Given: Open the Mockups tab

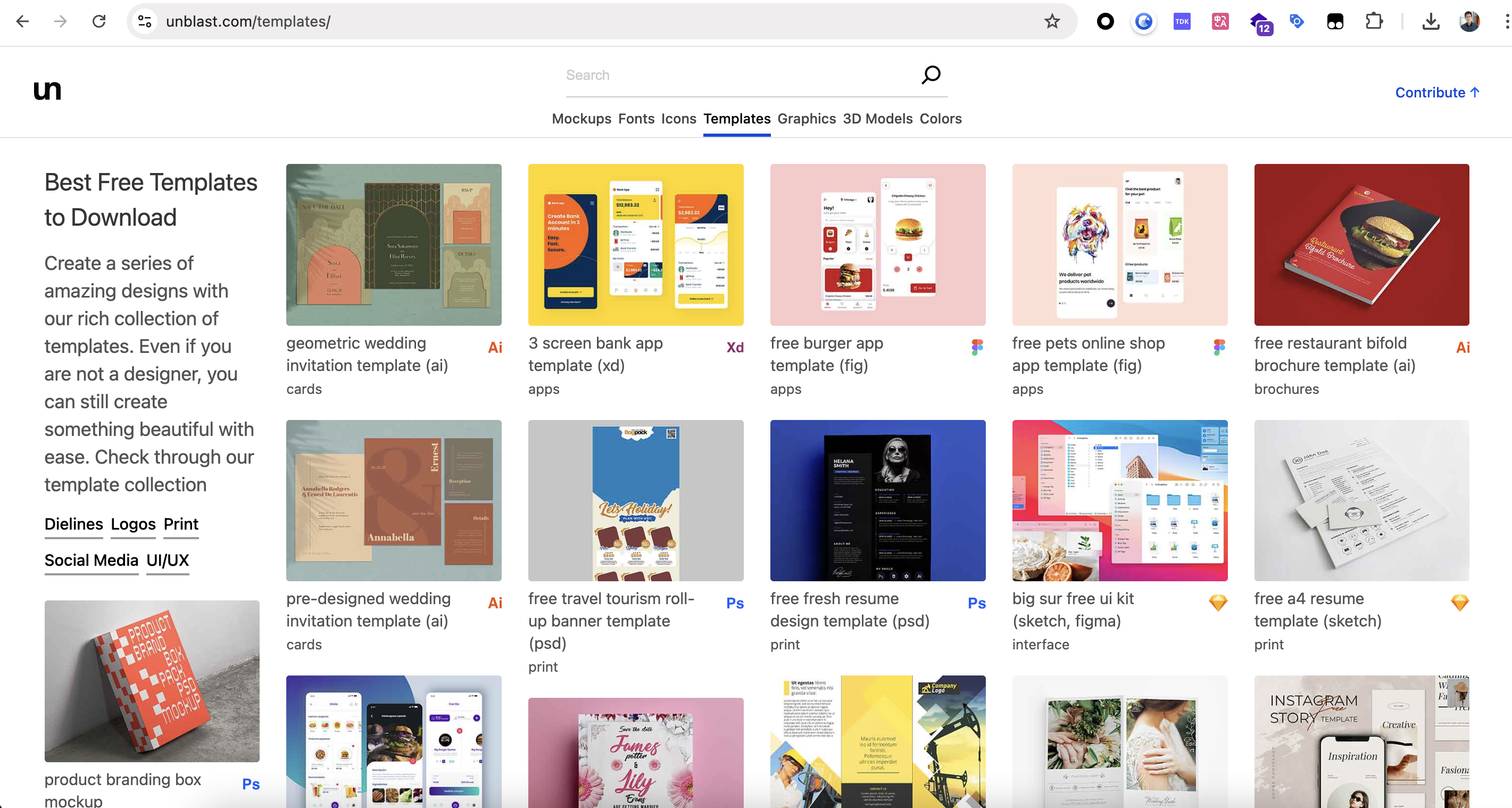Looking at the screenshot, I should coord(581,119).
